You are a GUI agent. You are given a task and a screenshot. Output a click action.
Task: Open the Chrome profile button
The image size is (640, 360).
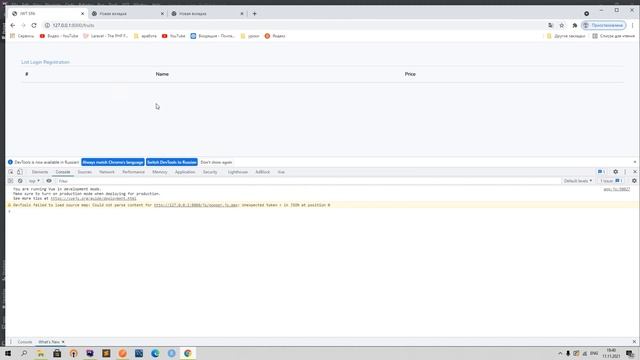pyautogui.click(x=604, y=25)
